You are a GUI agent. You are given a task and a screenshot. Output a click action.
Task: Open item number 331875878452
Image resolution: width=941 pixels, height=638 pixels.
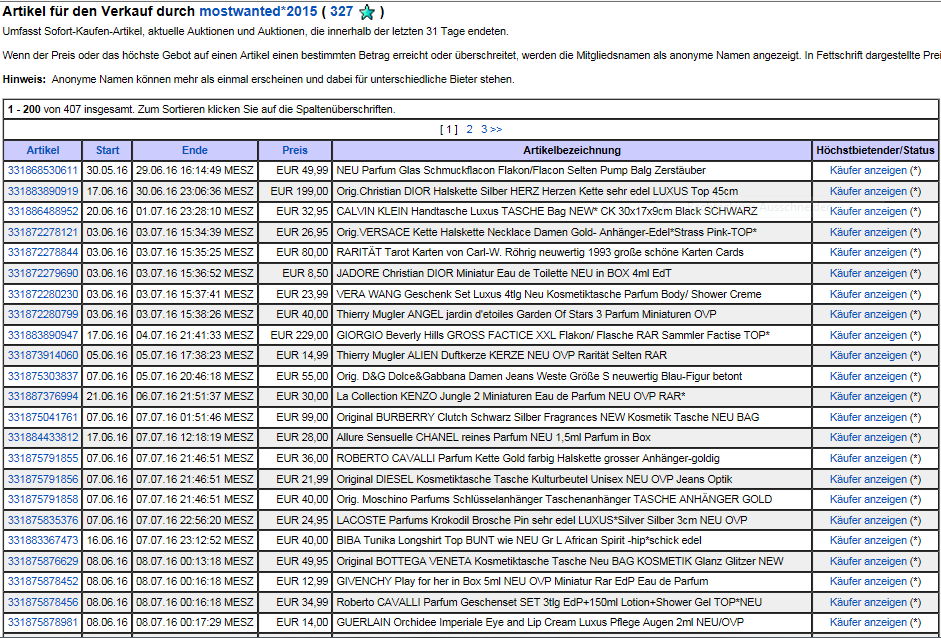click(x=43, y=581)
